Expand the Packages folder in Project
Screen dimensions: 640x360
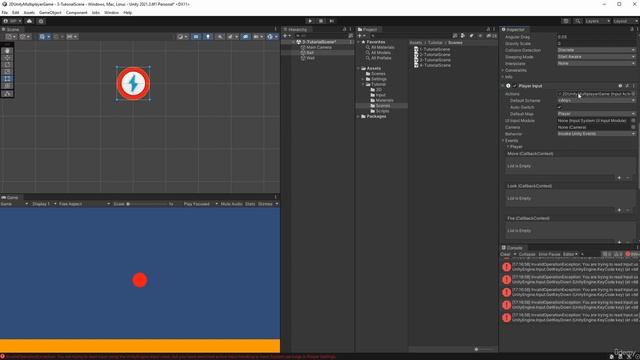click(x=359, y=116)
